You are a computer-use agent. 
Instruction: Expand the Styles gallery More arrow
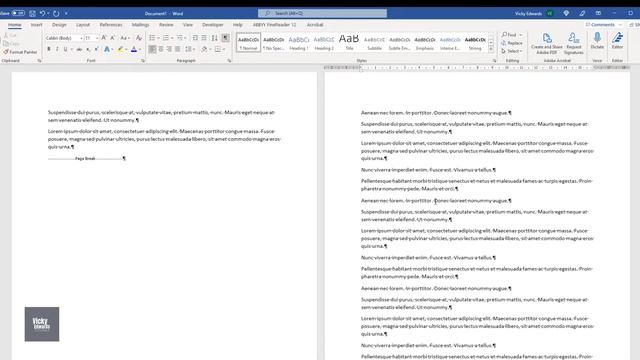point(491,49)
